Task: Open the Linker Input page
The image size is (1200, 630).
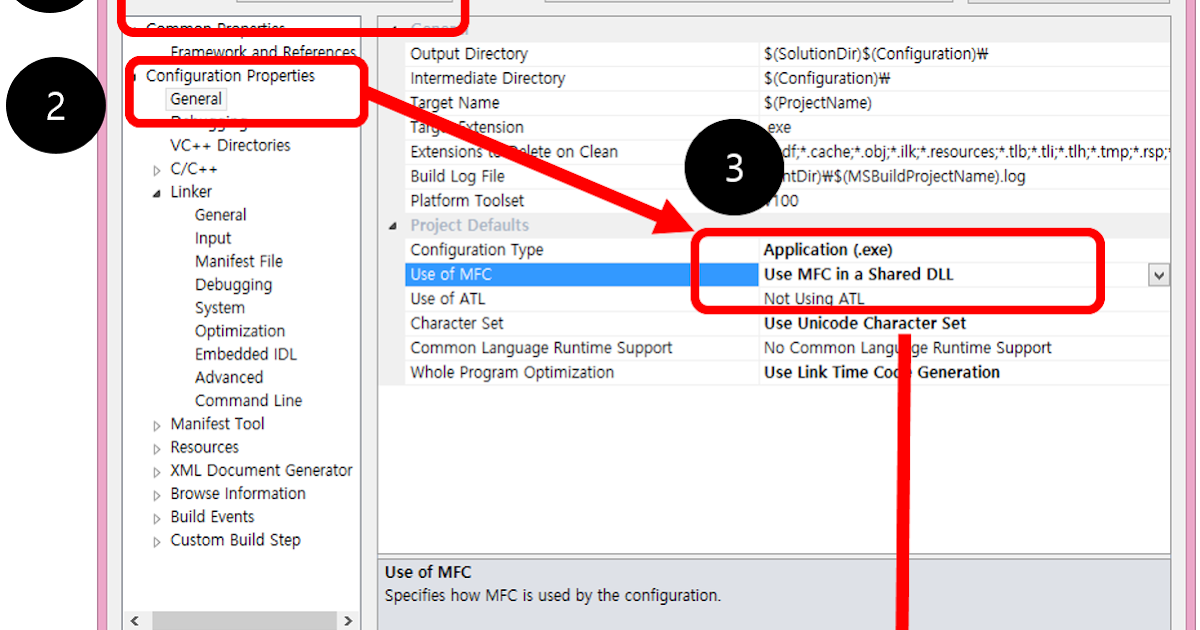Action: (213, 238)
